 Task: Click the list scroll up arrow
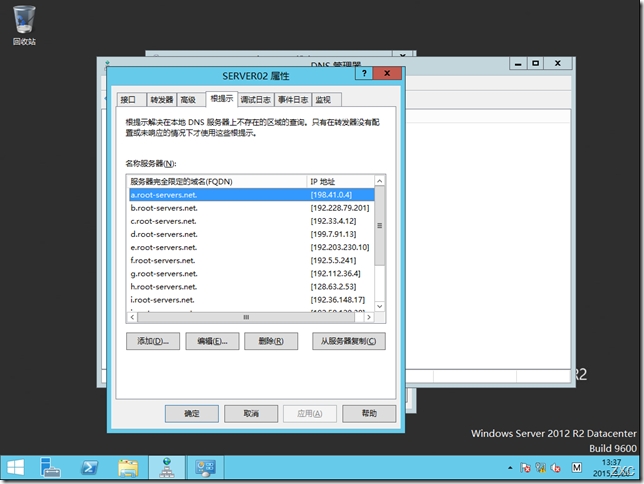tap(380, 181)
